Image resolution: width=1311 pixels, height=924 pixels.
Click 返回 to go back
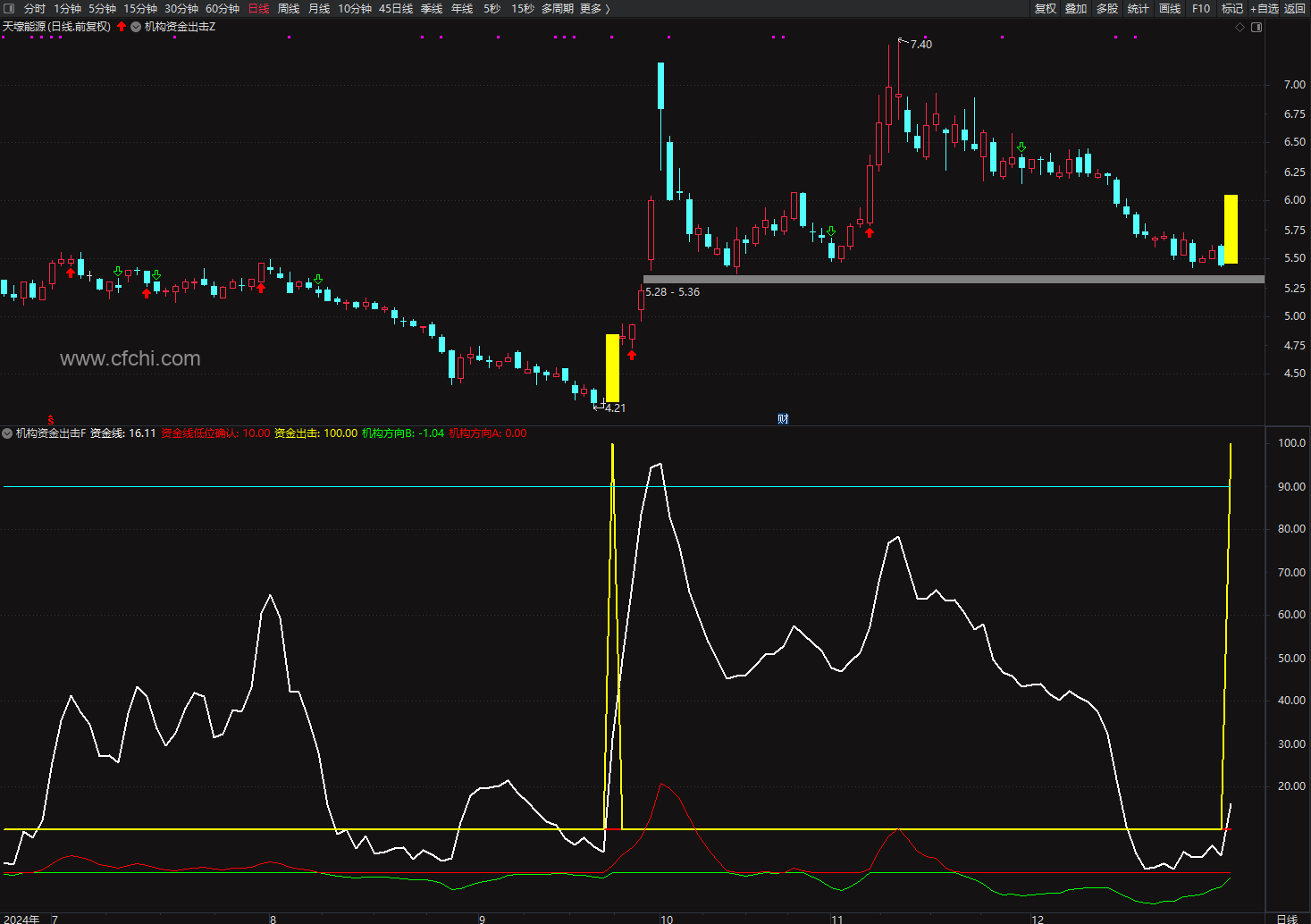(x=1295, y=8)
